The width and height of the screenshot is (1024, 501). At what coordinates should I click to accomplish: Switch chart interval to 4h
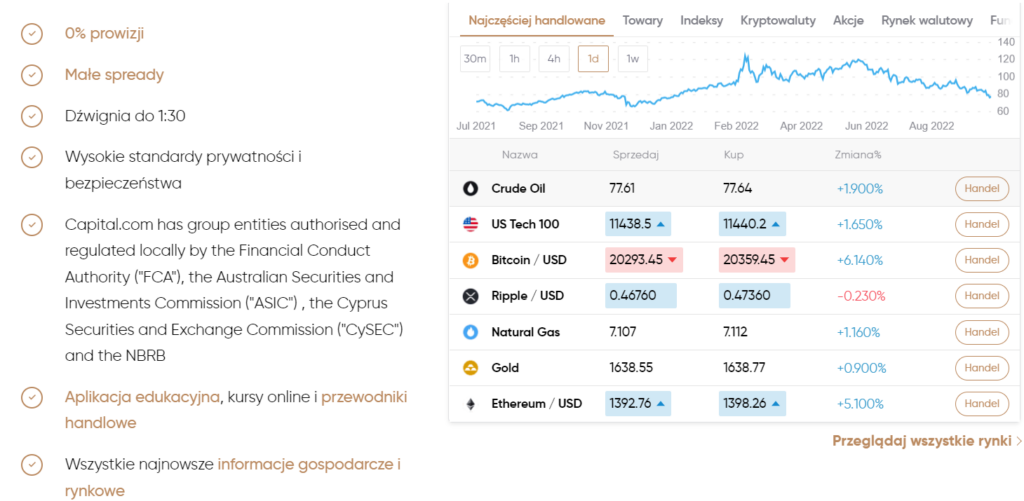click(553, 59)
